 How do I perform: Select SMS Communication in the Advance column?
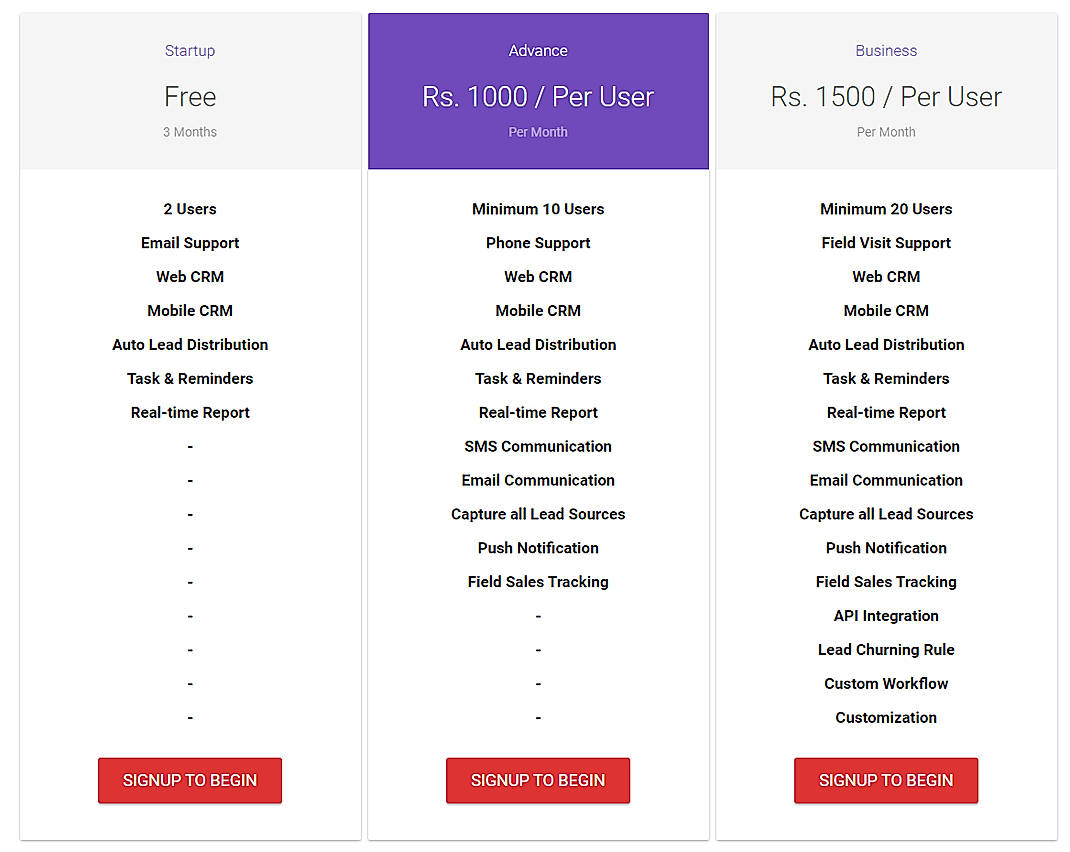coord(538,446)
